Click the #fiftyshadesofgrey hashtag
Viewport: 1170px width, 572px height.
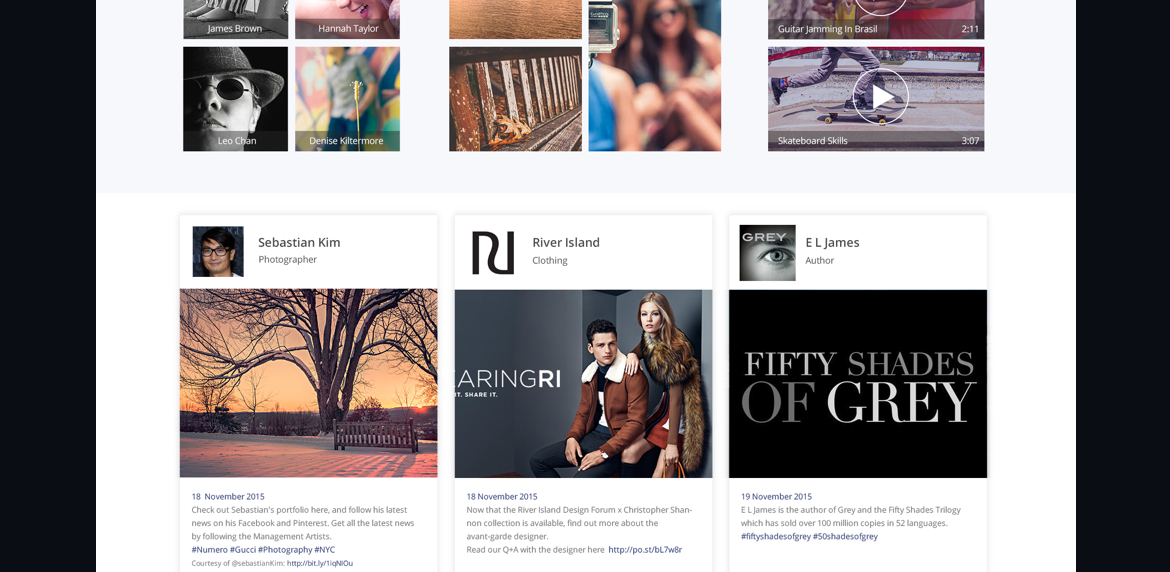point(775,536)
